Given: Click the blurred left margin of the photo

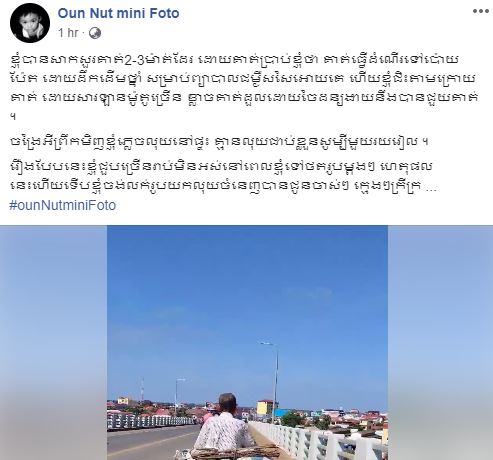Looking at the screenshot, I should [53, 343].
